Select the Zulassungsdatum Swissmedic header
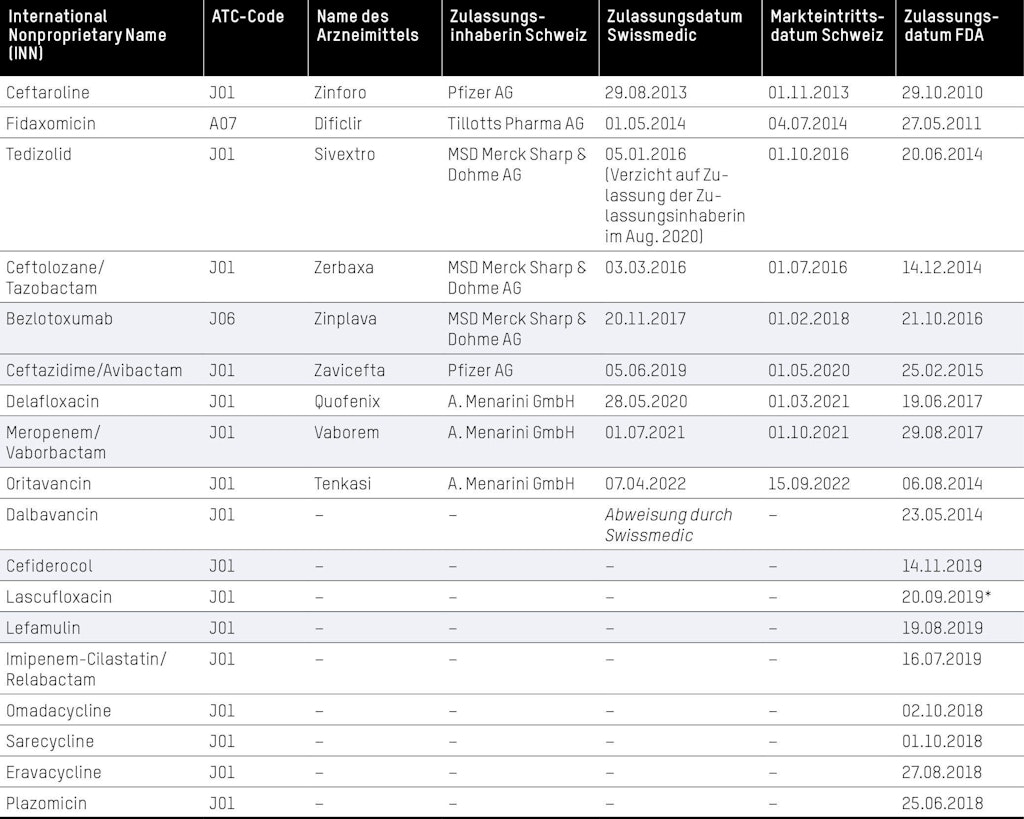 [674, 26]
